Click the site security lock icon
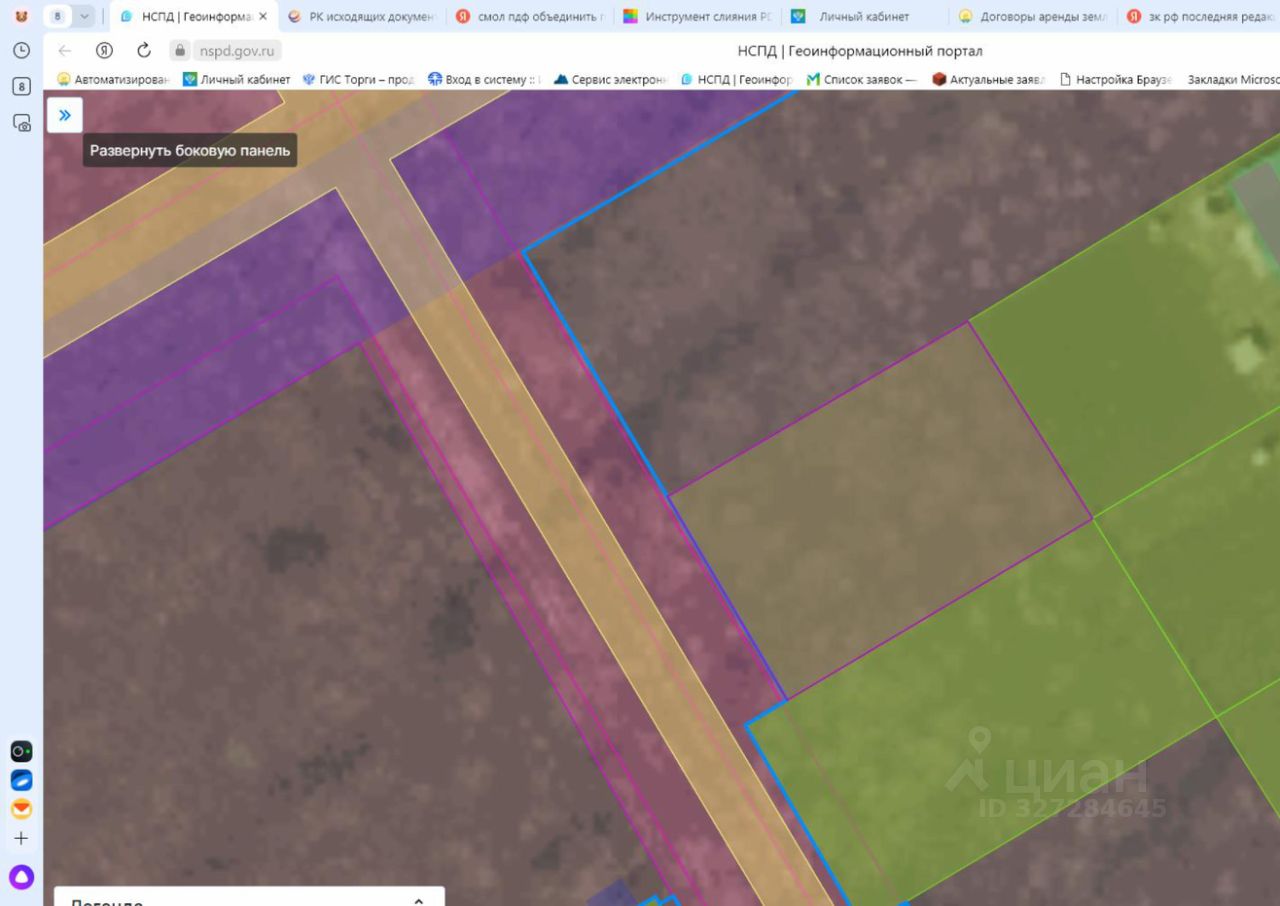 click(180, 51)
